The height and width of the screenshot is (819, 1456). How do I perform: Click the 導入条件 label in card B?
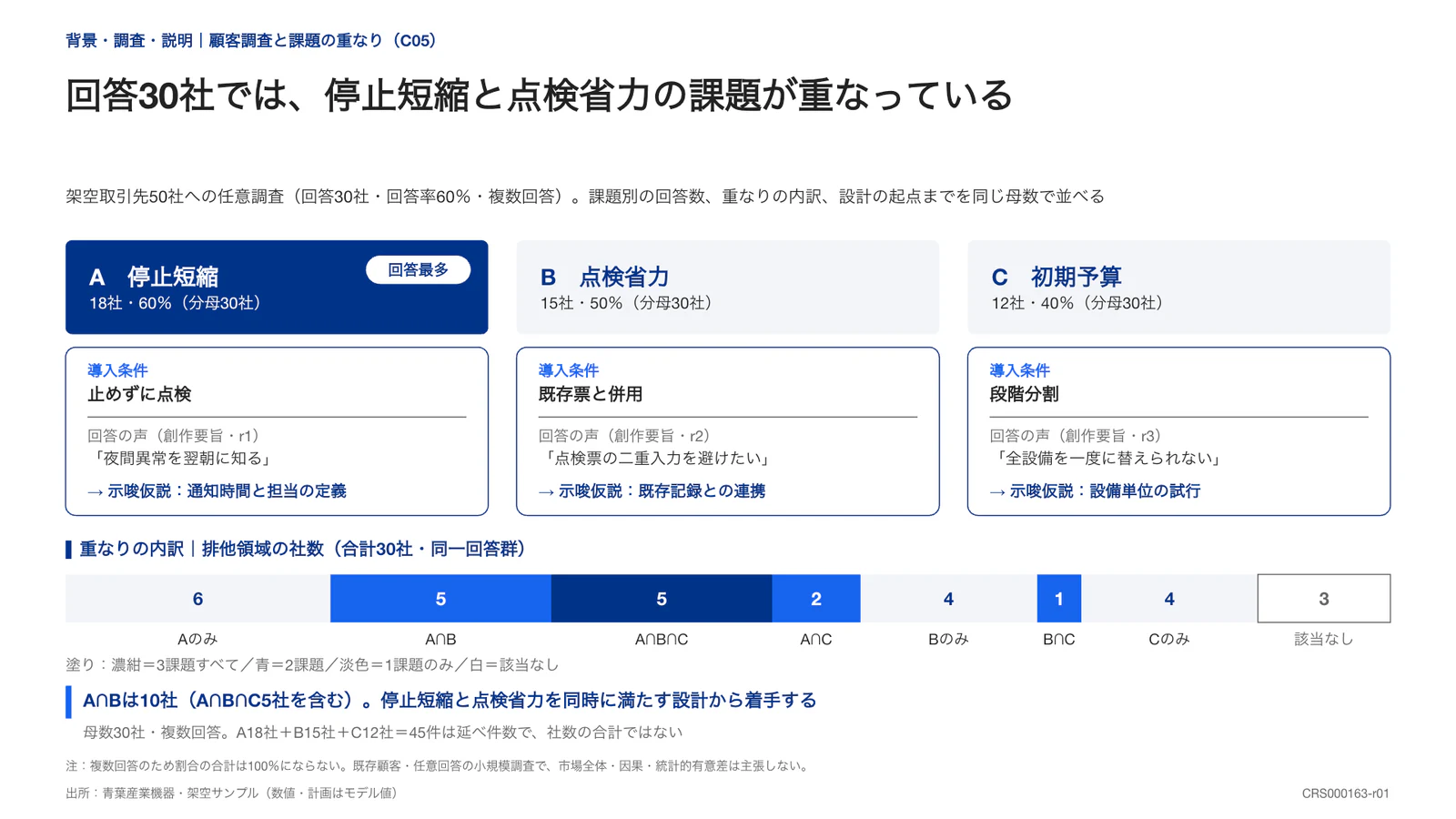pos(569,370)
